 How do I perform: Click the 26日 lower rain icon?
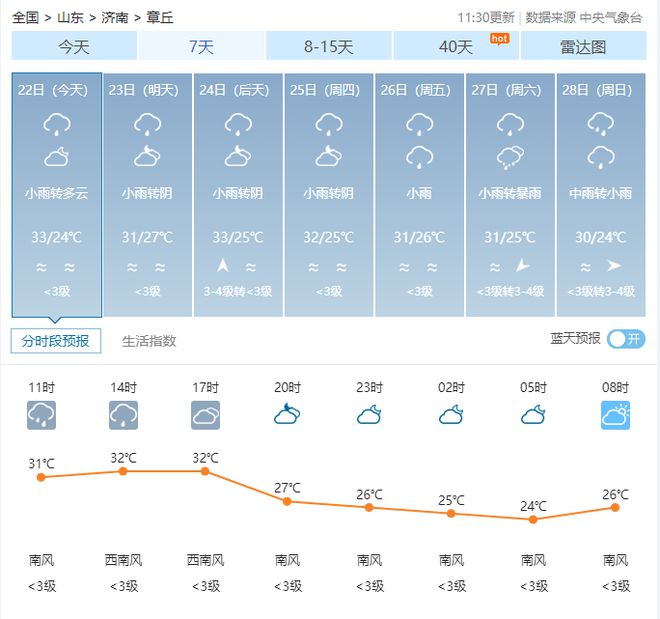[420, 157]
